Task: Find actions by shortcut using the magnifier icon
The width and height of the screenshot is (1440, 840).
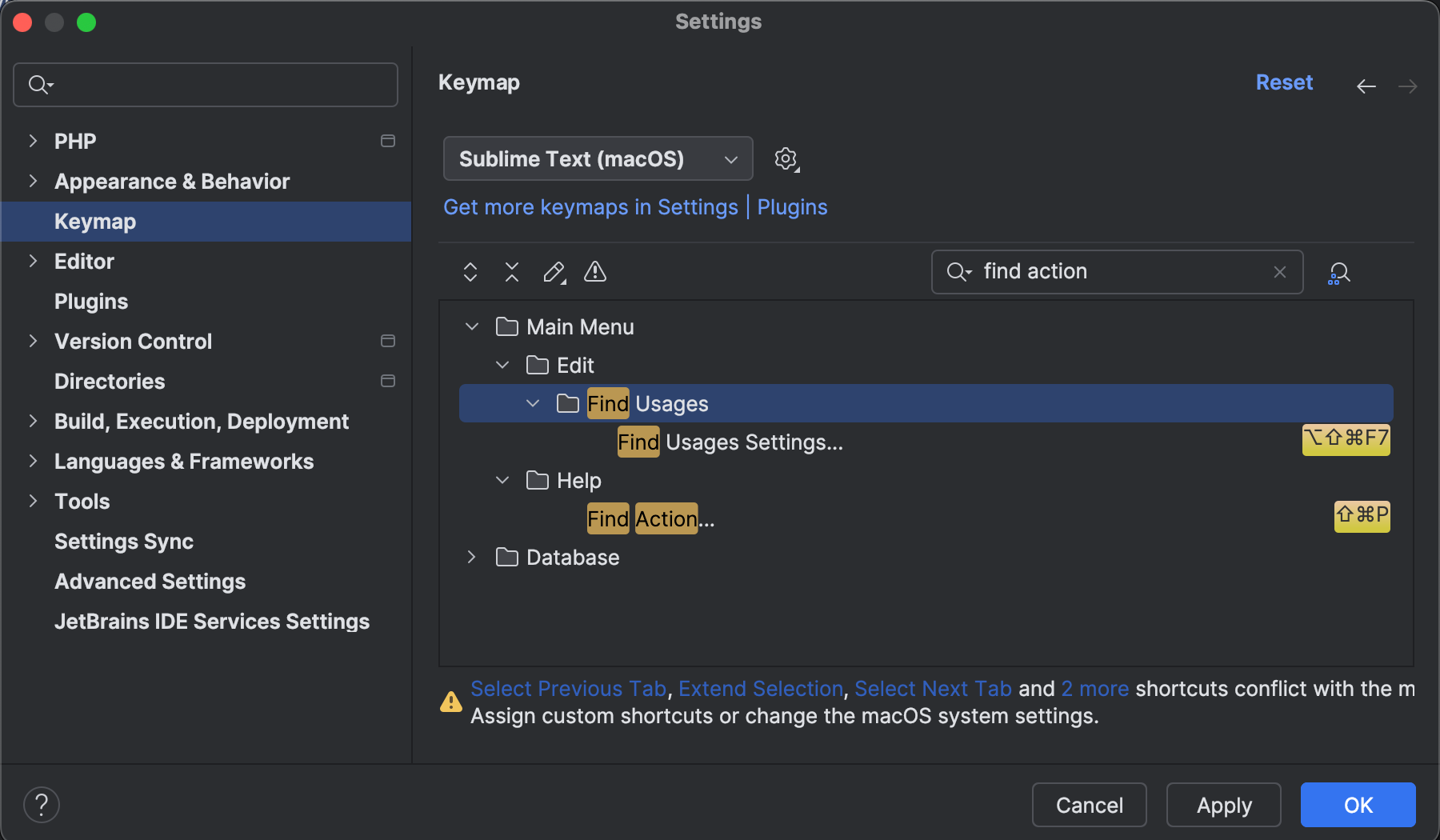Action: [x=1338, y=272]
